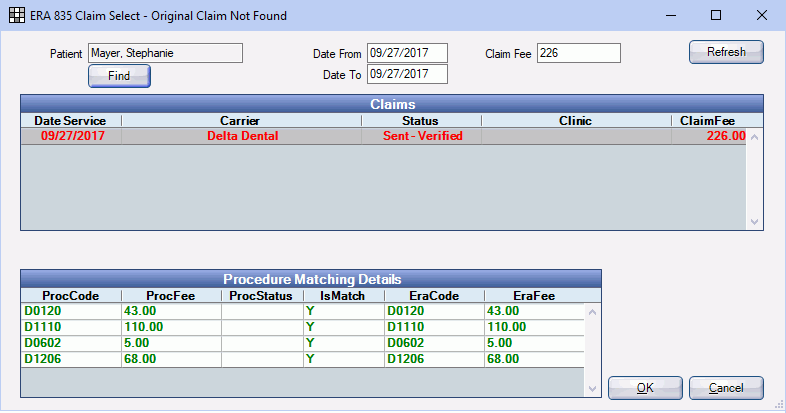Click IsMatch Y in D1206 row
This screenshot has height=413, width=786.
(343, 359)
